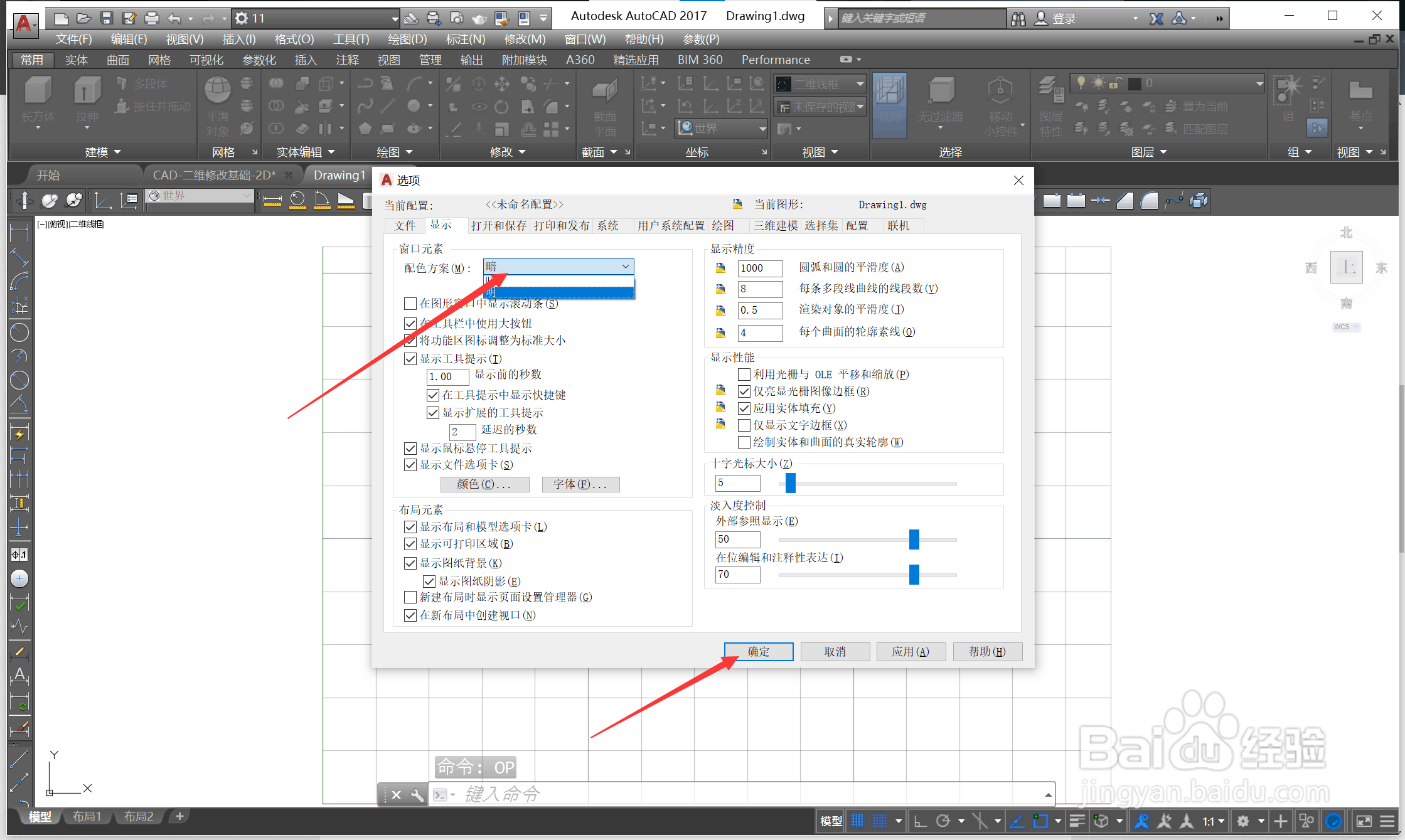
Task: Open the 标注(N) menu
Action: pos(466,40)
